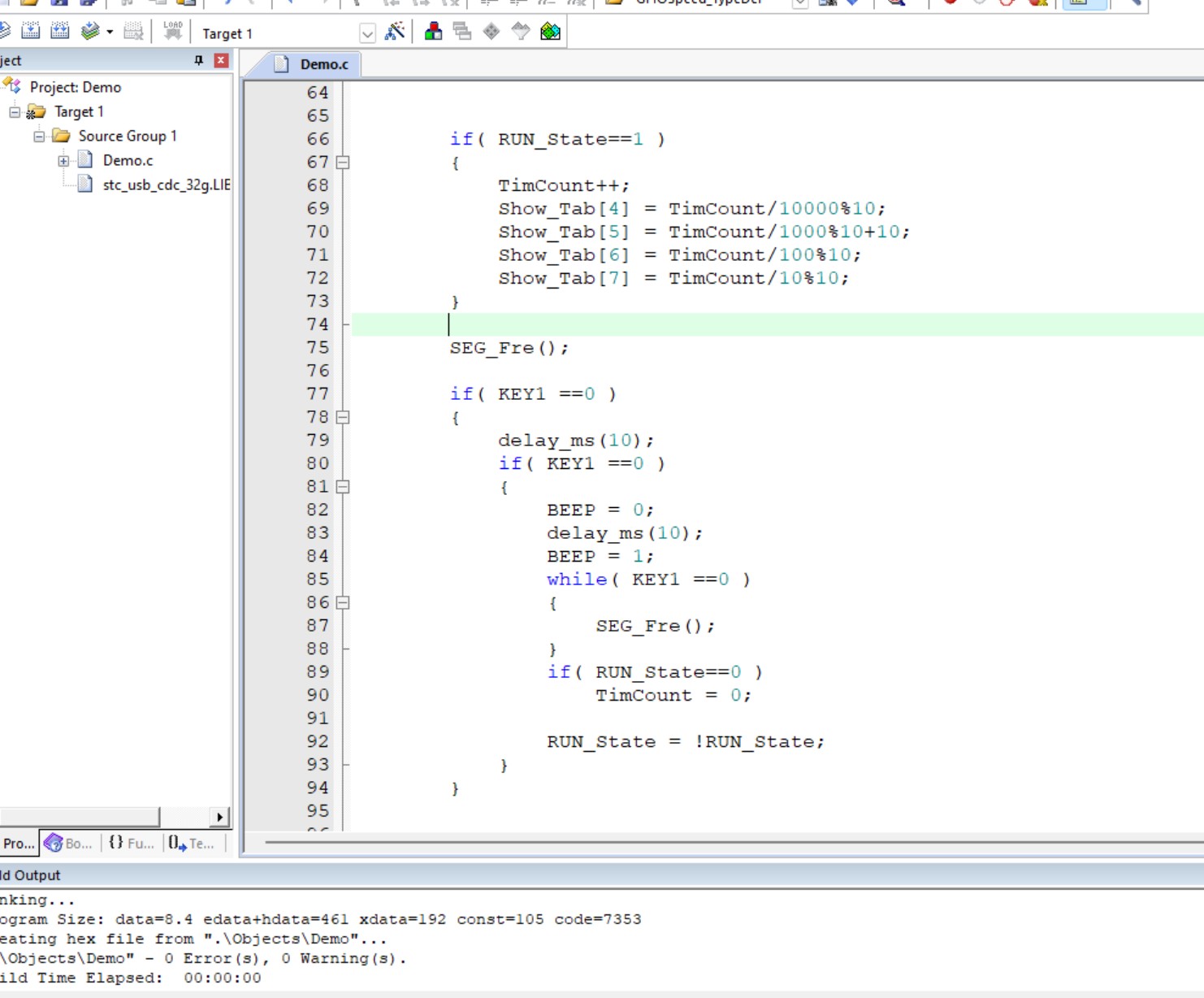Click 'while( KEY1 ==0 )' on line 85
Image resolution: width=1204 pixels, height=998 pixels.
coord(648,579)
